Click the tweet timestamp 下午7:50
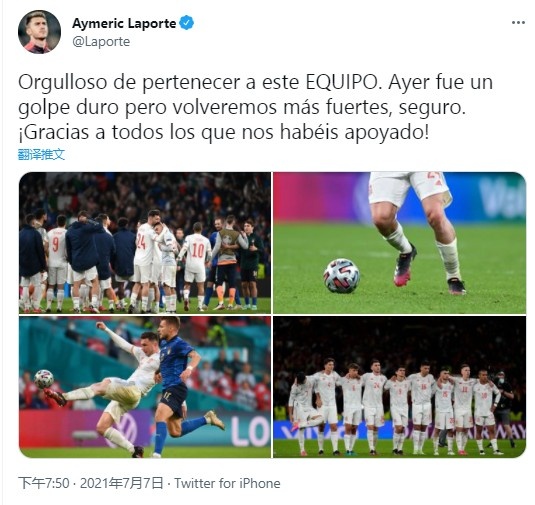535x505 pixels. tap(44, 483)
